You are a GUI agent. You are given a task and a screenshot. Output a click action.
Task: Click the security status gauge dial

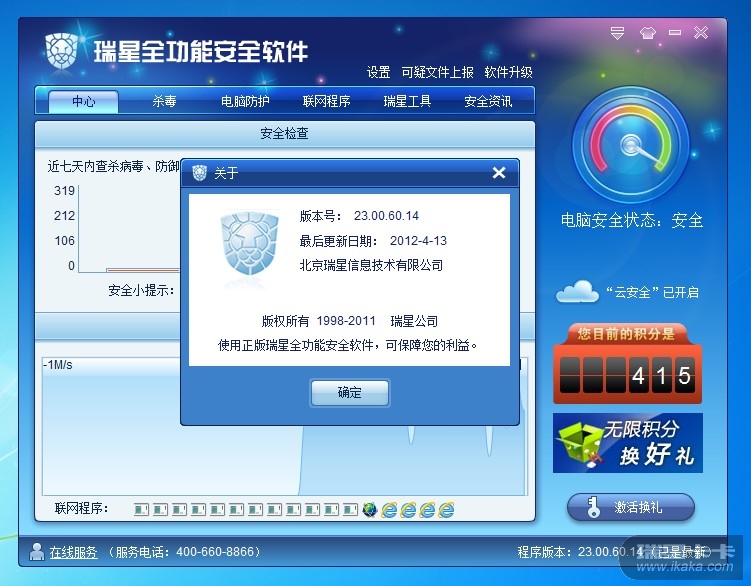point(631,145)
